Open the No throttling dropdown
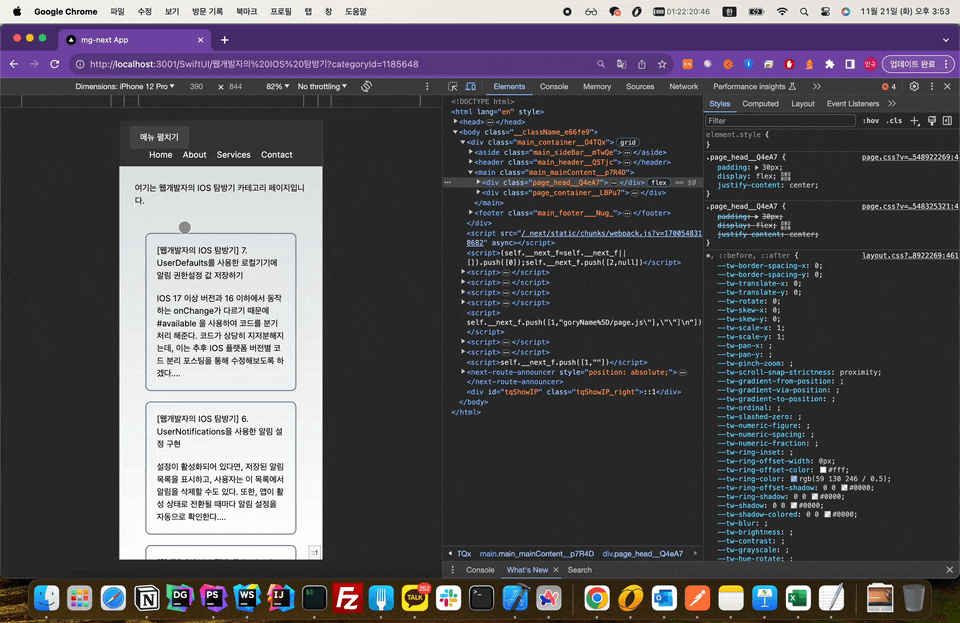Viewport: 960px width, 623px height. pos(322,87)
